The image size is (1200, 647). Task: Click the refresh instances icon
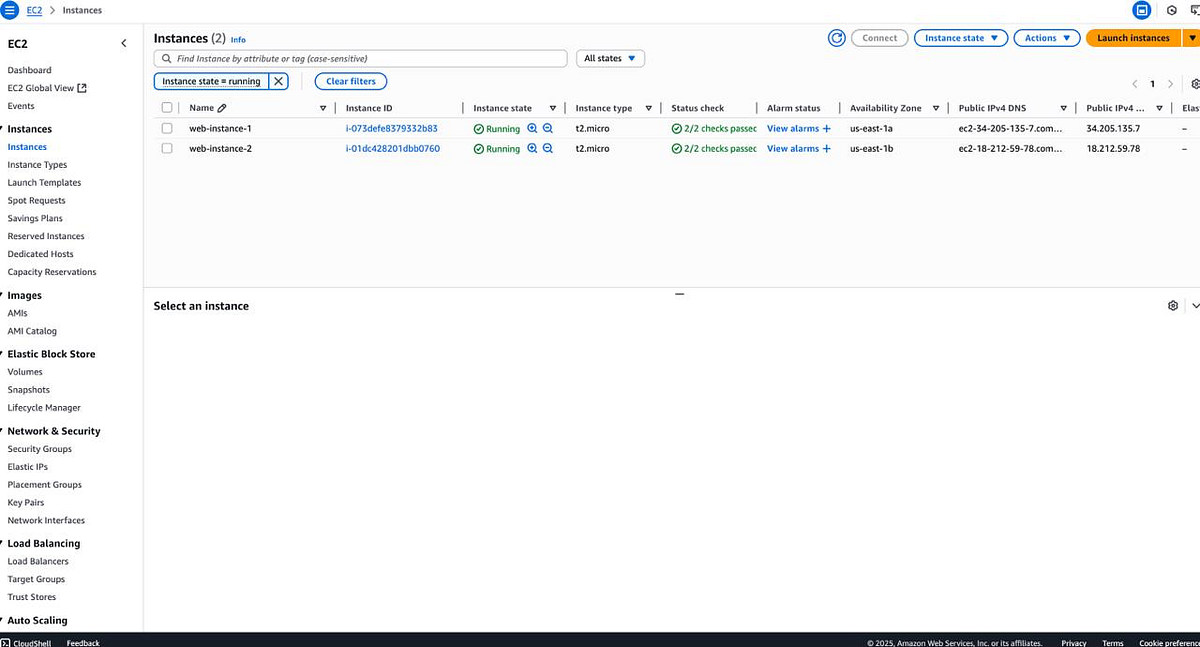click(x=837, y=37)
